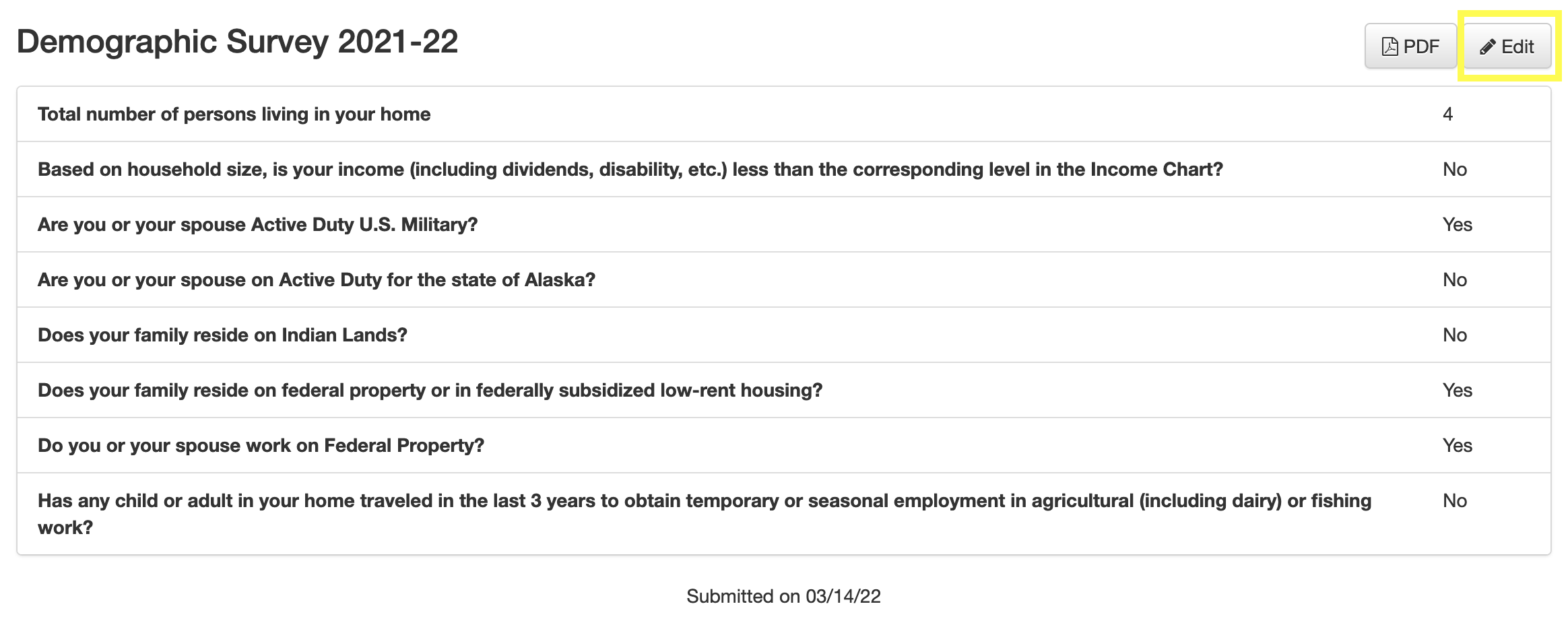Image resolution: width=1568 pixels, height=629 pixels.
Task: Click the seasonal employment question text
Action: click(x=705, y=514)
